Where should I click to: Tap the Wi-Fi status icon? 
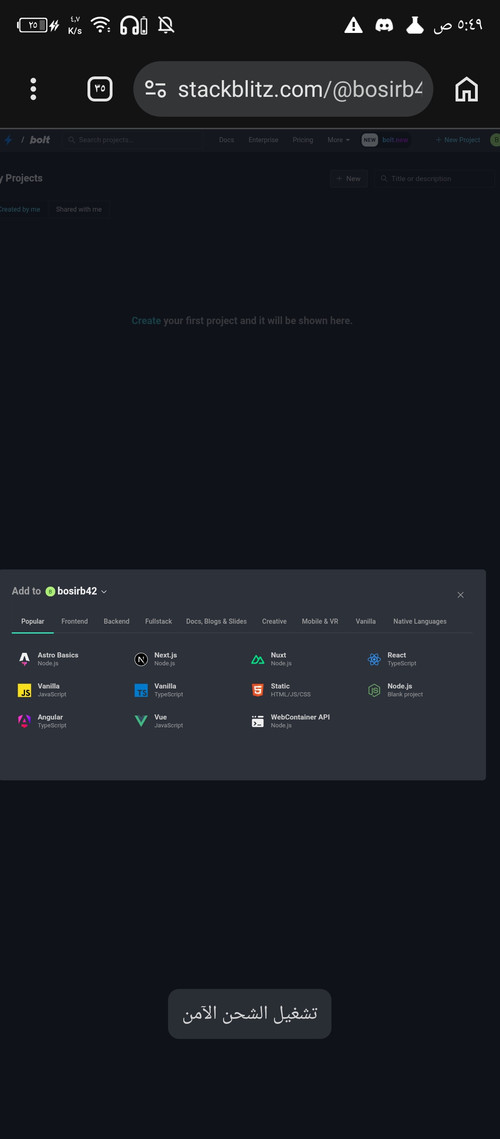point(101,25)
